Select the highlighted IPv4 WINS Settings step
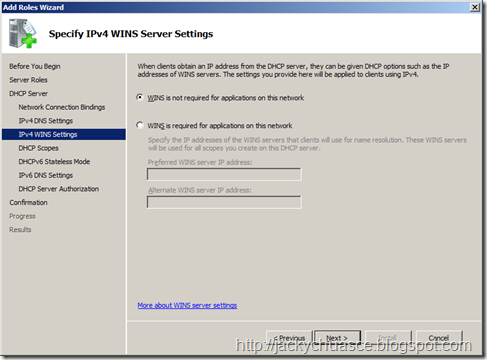Image resolution: width=487 pixels, height=360 pixels. click(64, 134)
